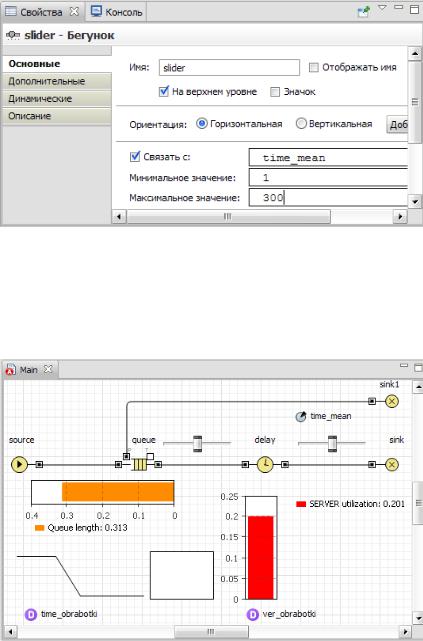Click scroll right arrow in properties panel

pos(400,217)
